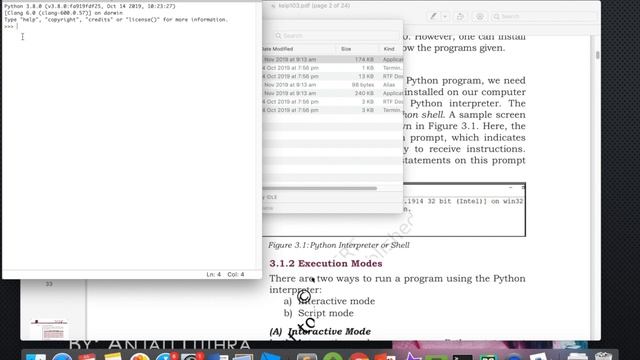
Task: Select the highlight pen tool in Preview toolbar
Action: 434,16
